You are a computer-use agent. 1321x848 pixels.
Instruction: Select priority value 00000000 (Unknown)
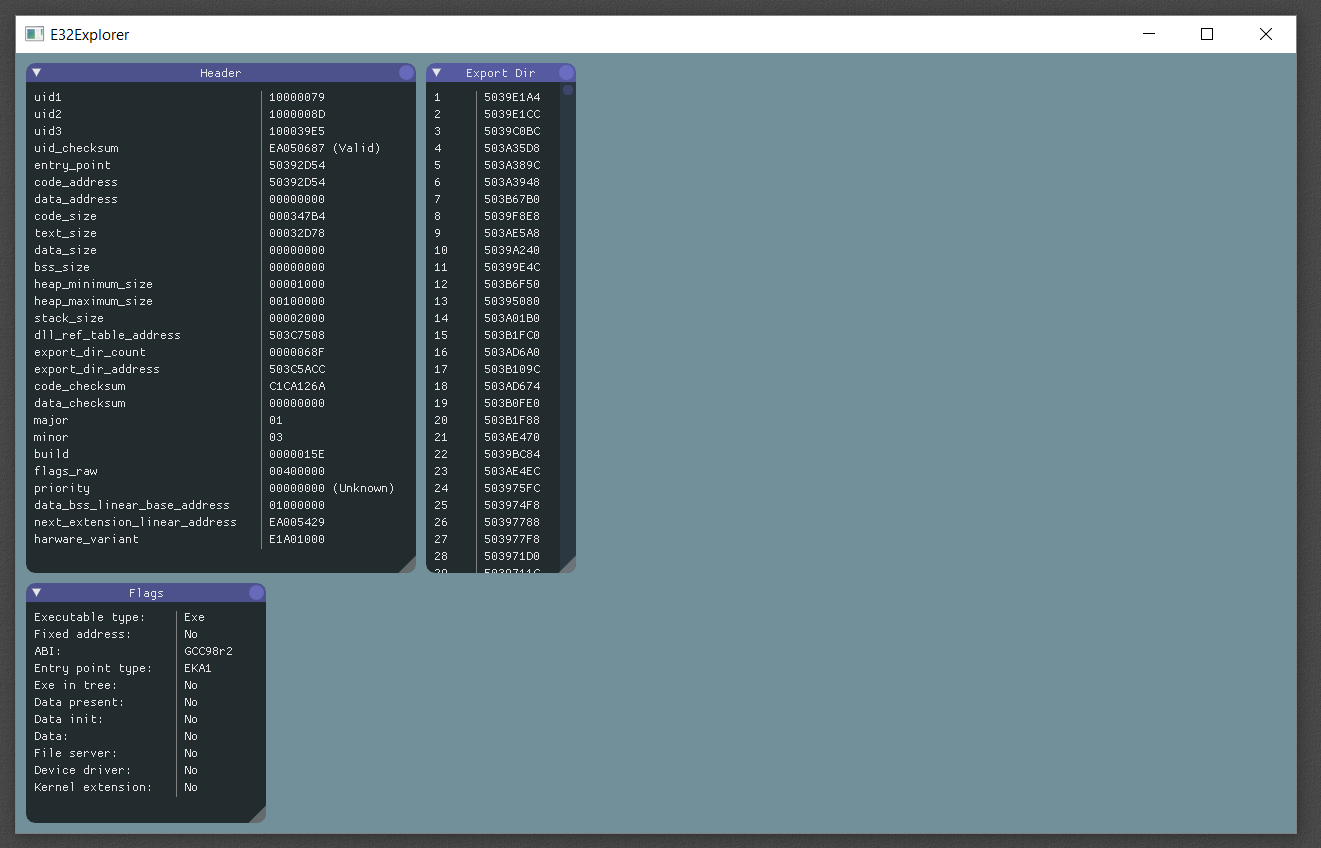coord(332,488)
